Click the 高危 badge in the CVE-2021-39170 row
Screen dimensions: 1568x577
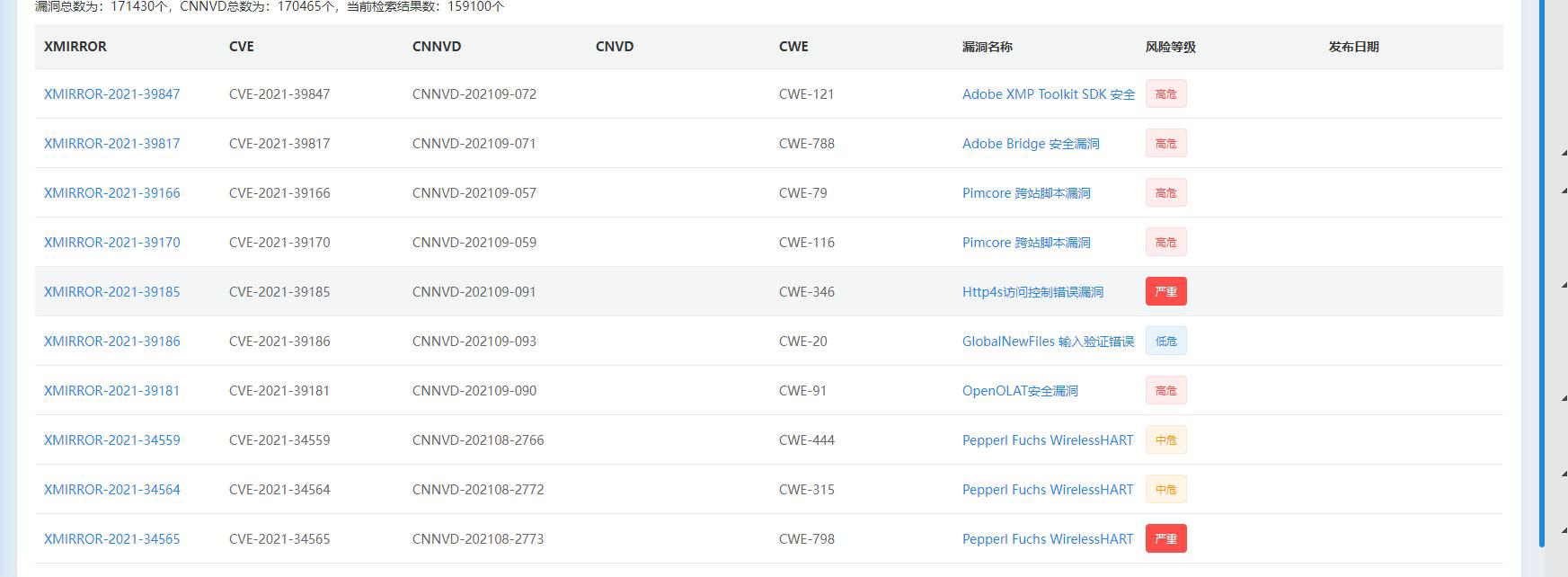1166,242
